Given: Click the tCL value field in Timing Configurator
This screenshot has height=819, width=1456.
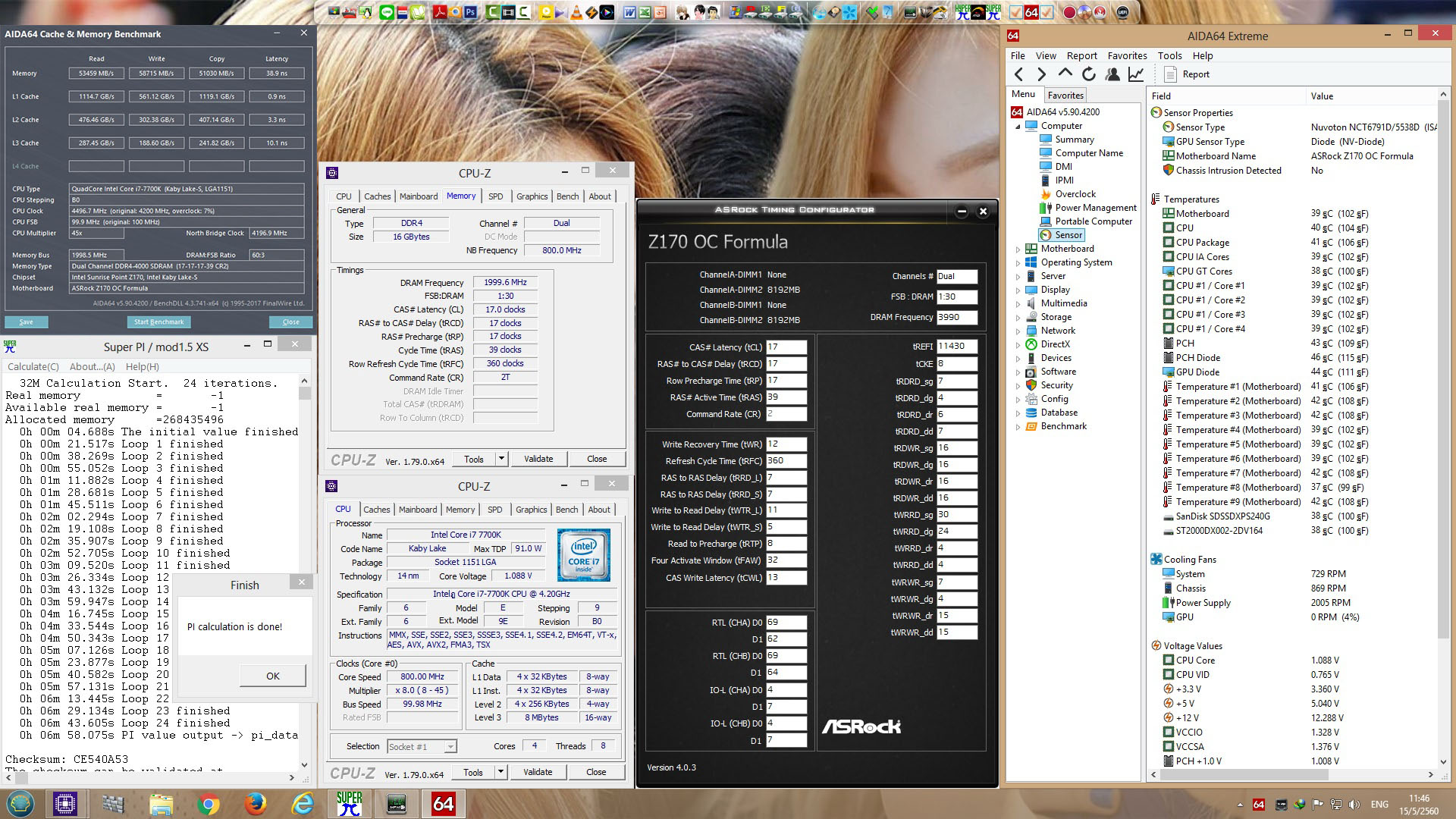Looking at the screenshot, I should tap(786, 347).
